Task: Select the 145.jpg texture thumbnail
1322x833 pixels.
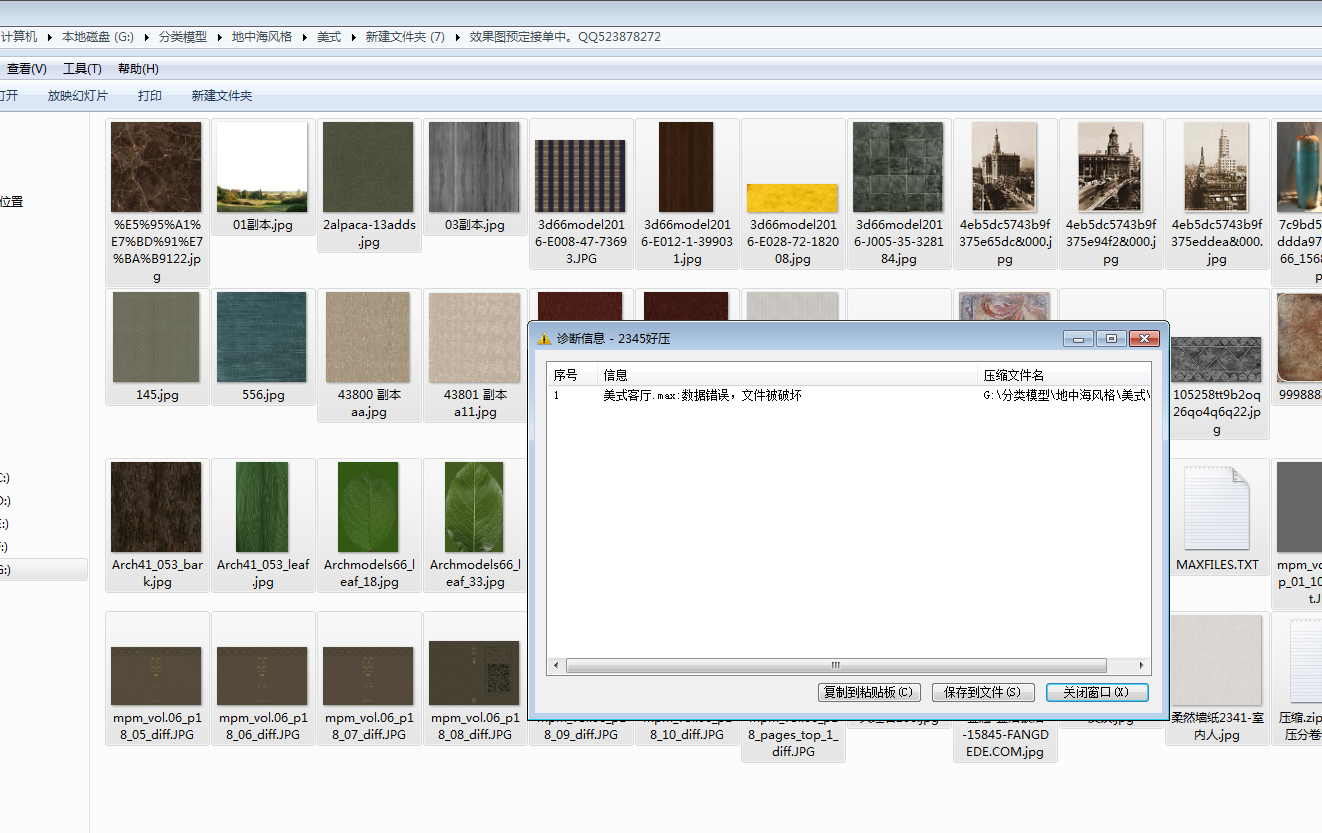Action: [x=156, y=337]
